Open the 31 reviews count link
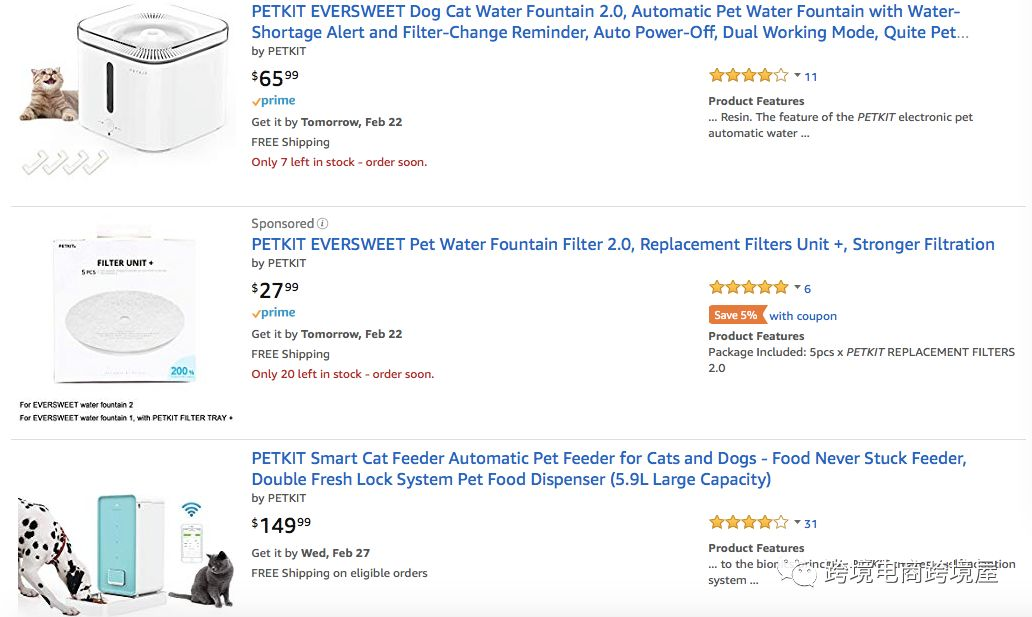1032x617 pixels. coord(811,524)
